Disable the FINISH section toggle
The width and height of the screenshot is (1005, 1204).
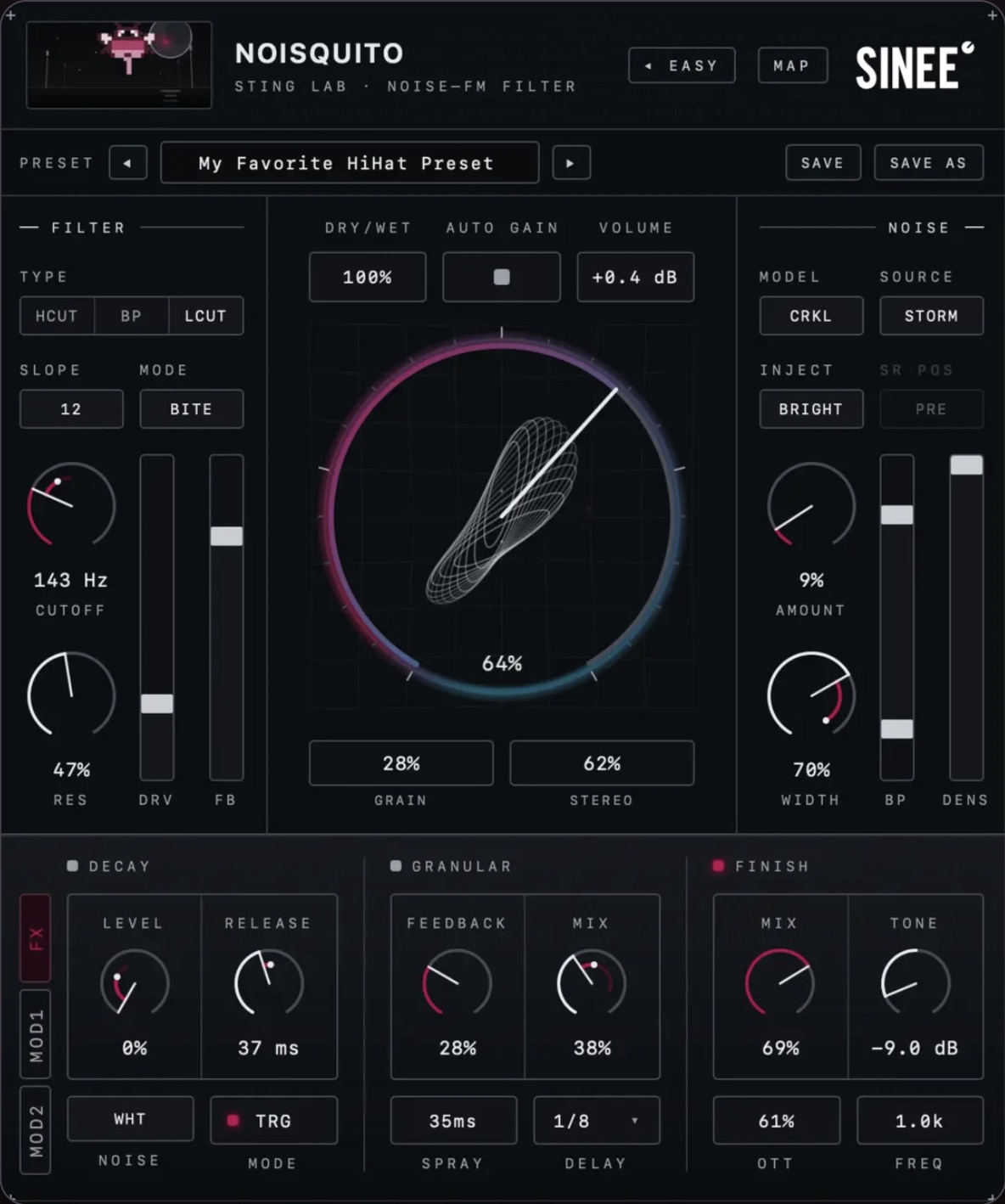(x=719, y=866)
